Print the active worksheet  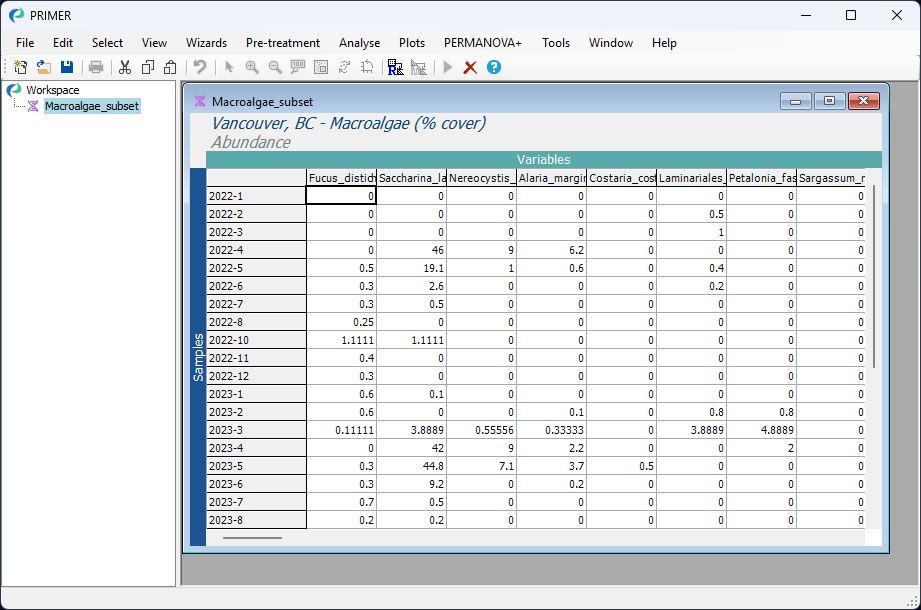(x=96, y=67)
